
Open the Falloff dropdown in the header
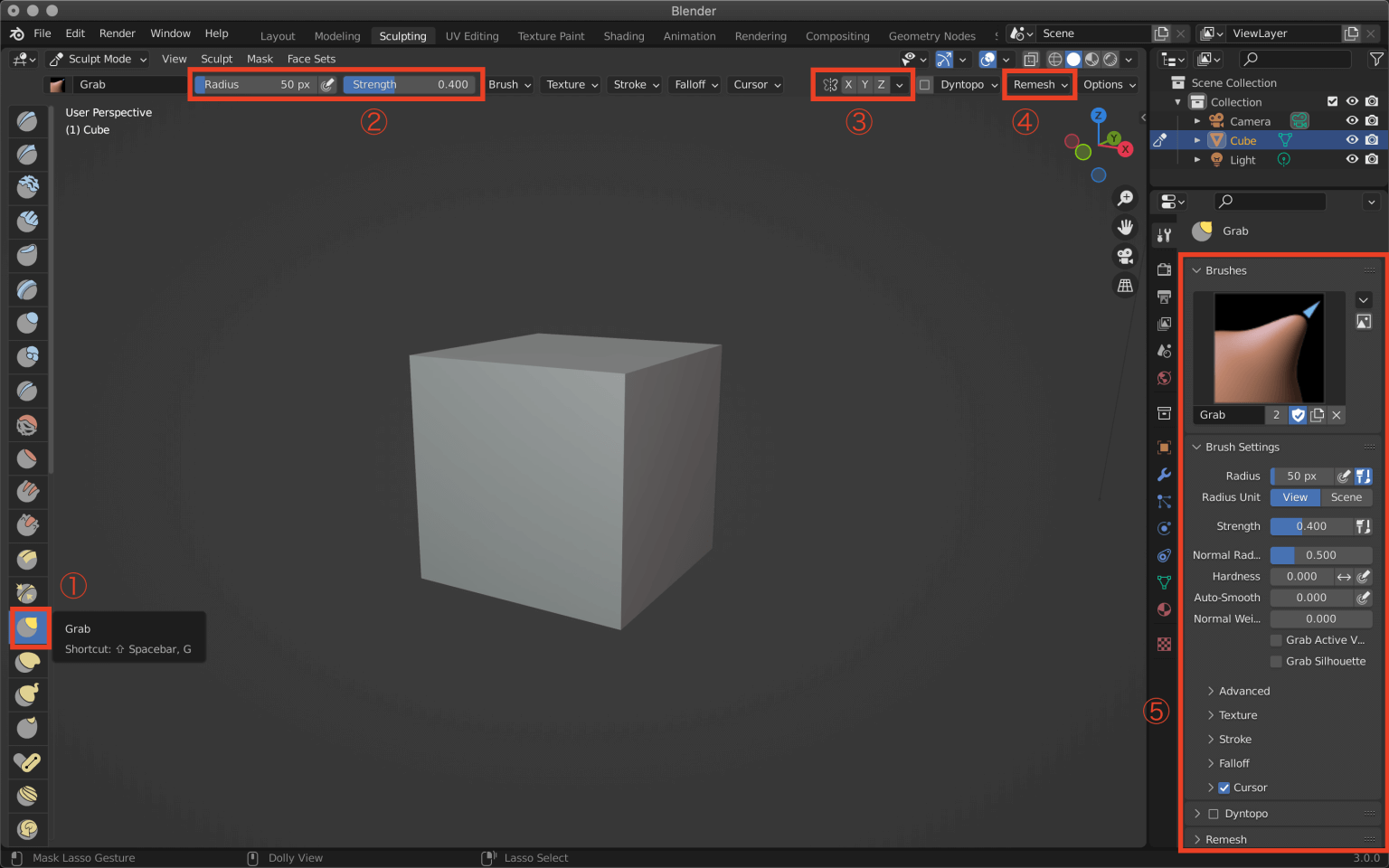(694, 84)
